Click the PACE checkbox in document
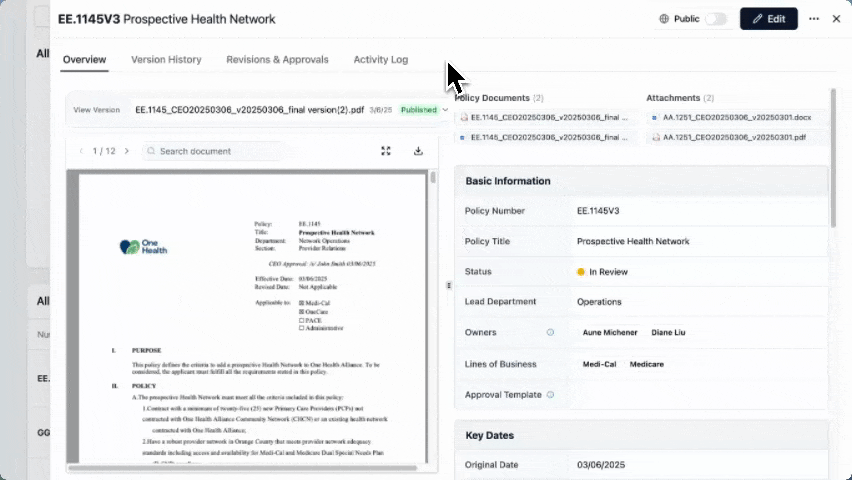This screenshot has width=852, height=480. click(x=302, y=321)
